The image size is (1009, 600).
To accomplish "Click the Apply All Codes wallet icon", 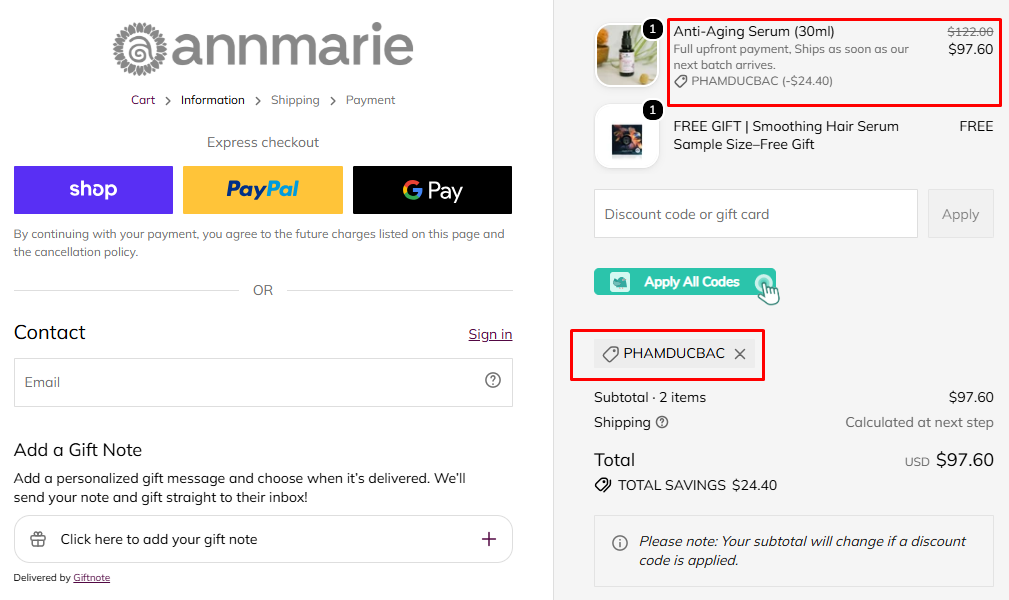I will (620, 282).
